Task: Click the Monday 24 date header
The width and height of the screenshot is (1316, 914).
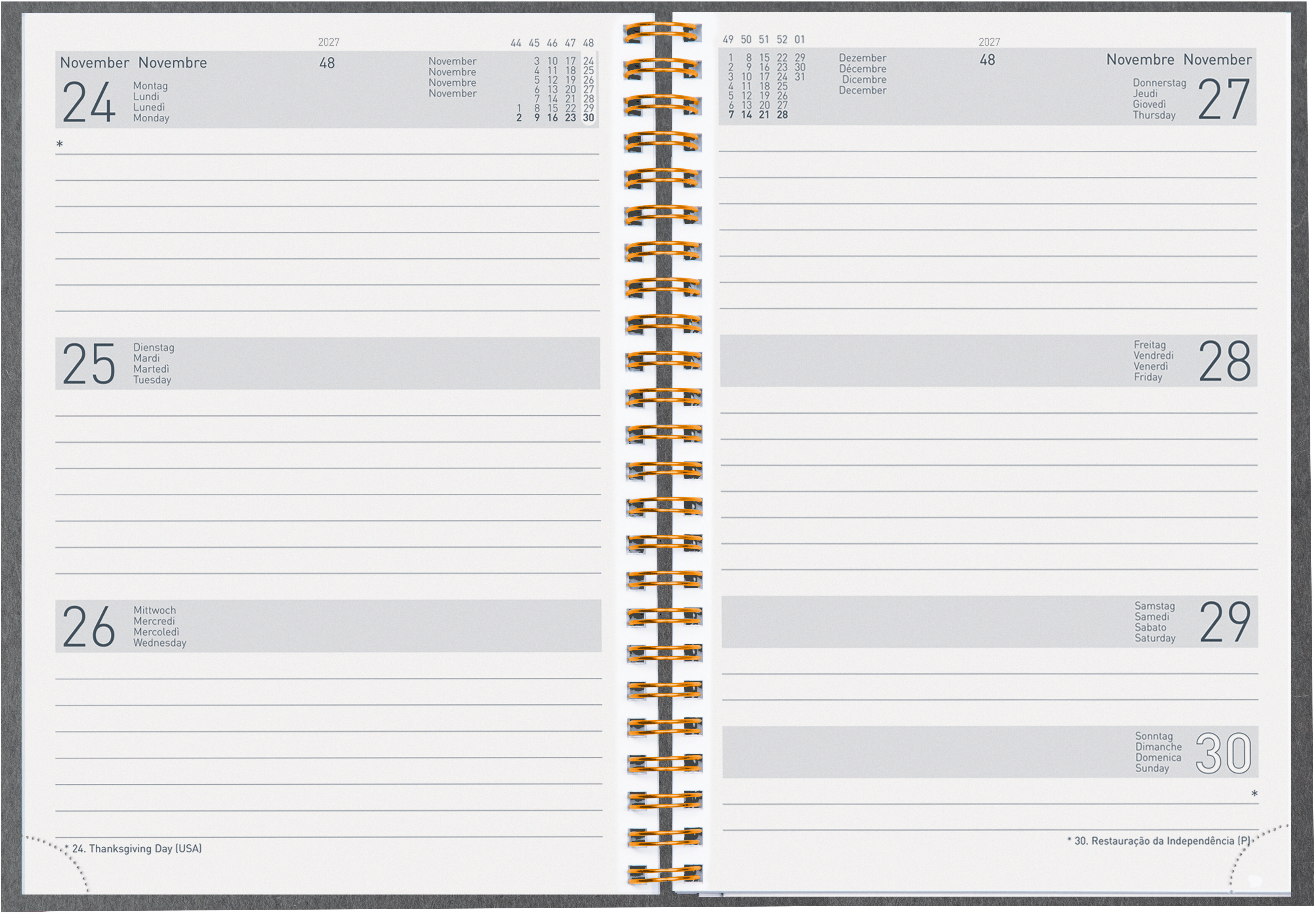Action: [89, 102]
